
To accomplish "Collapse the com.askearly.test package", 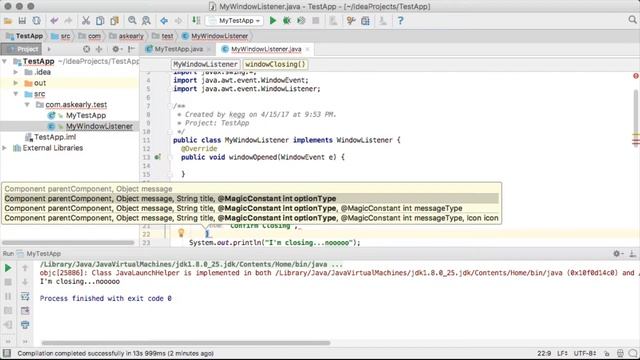I will [27, 104].
